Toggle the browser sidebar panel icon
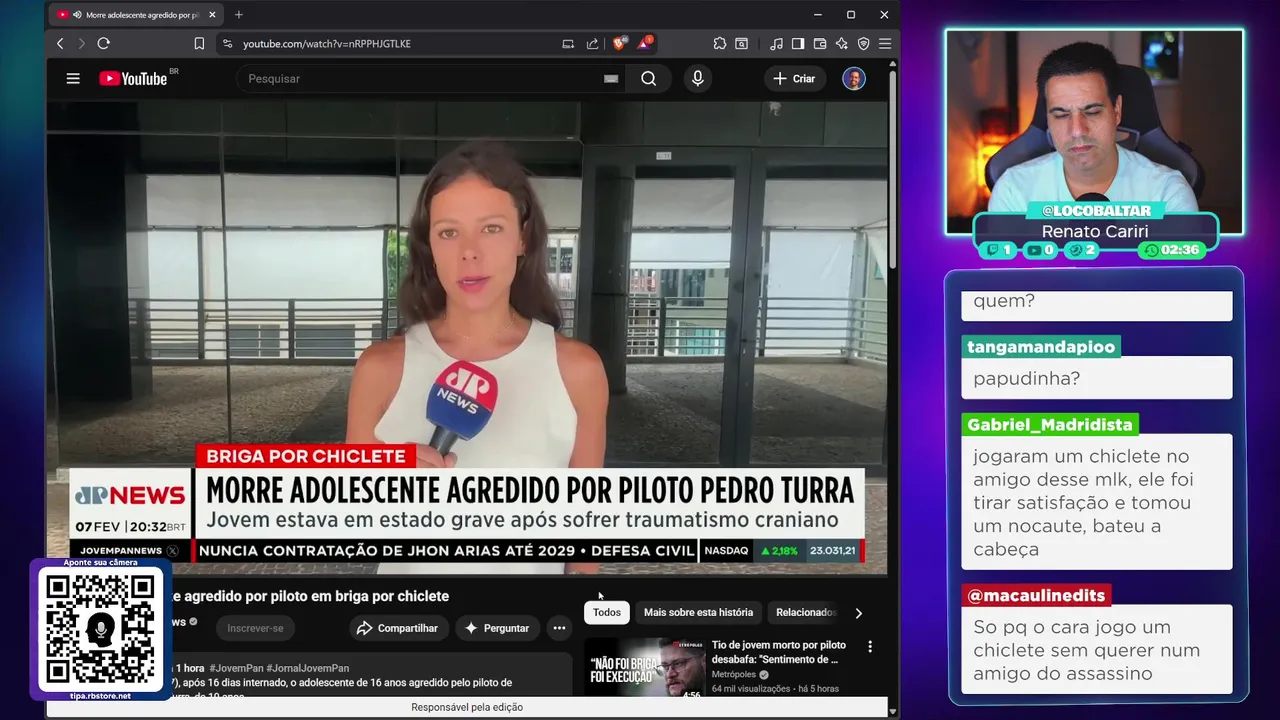 [798, 44]
